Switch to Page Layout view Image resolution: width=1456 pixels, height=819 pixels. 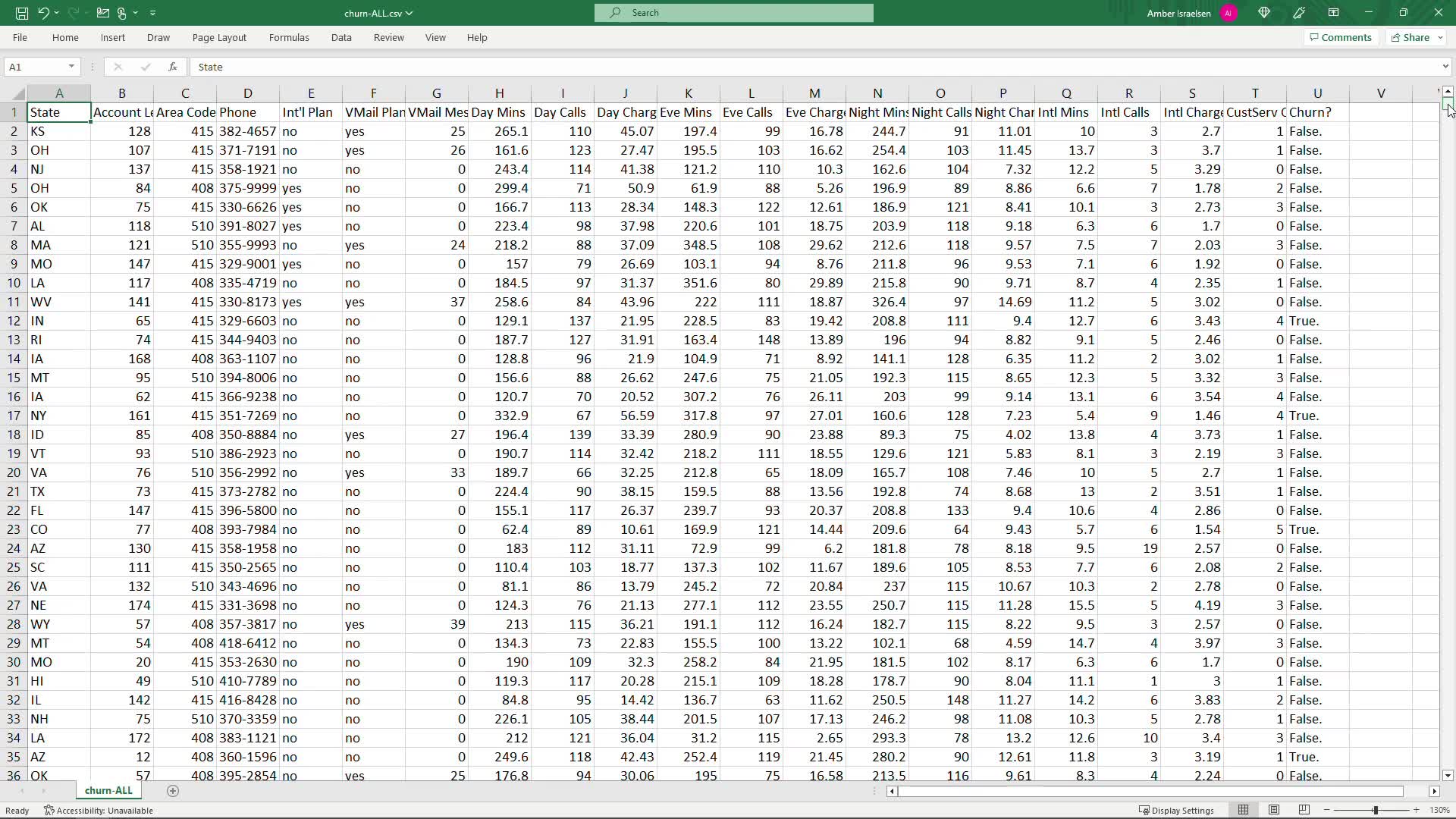coord(1274,810)
